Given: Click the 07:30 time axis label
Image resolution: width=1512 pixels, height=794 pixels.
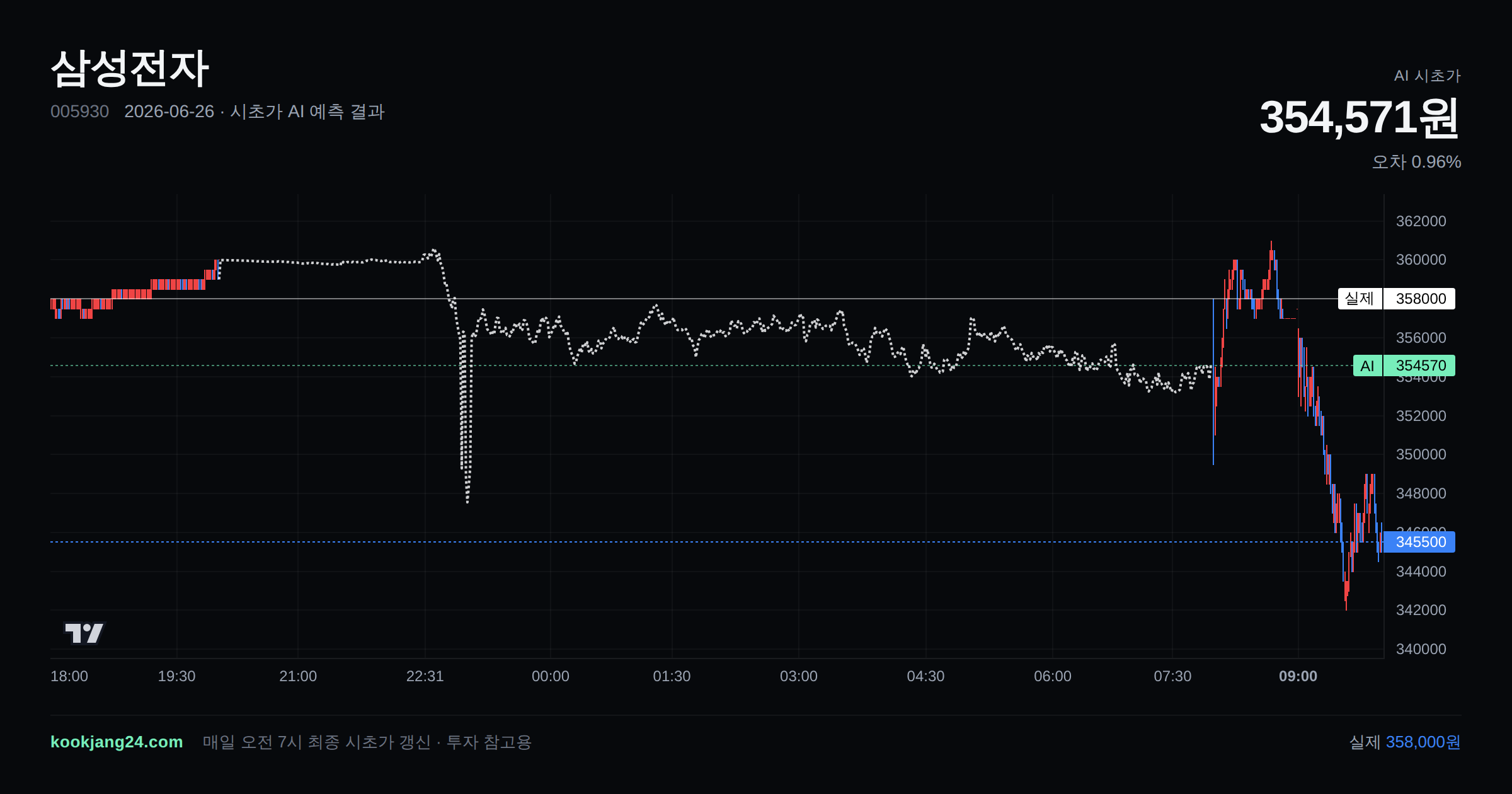Looking at the screenshot, I should click(x=1172, y=676).
